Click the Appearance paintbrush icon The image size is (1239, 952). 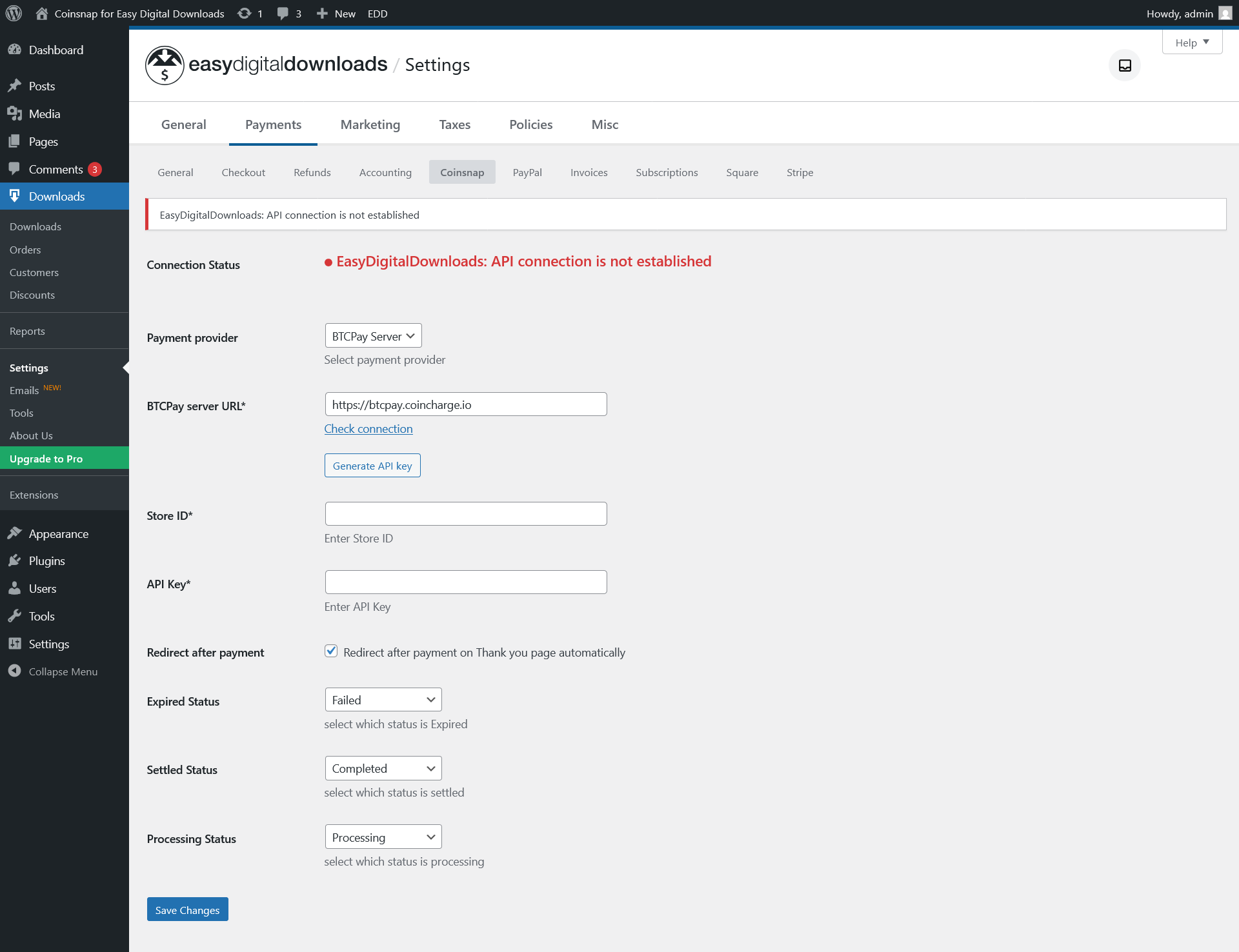click(x=15, y=533)
